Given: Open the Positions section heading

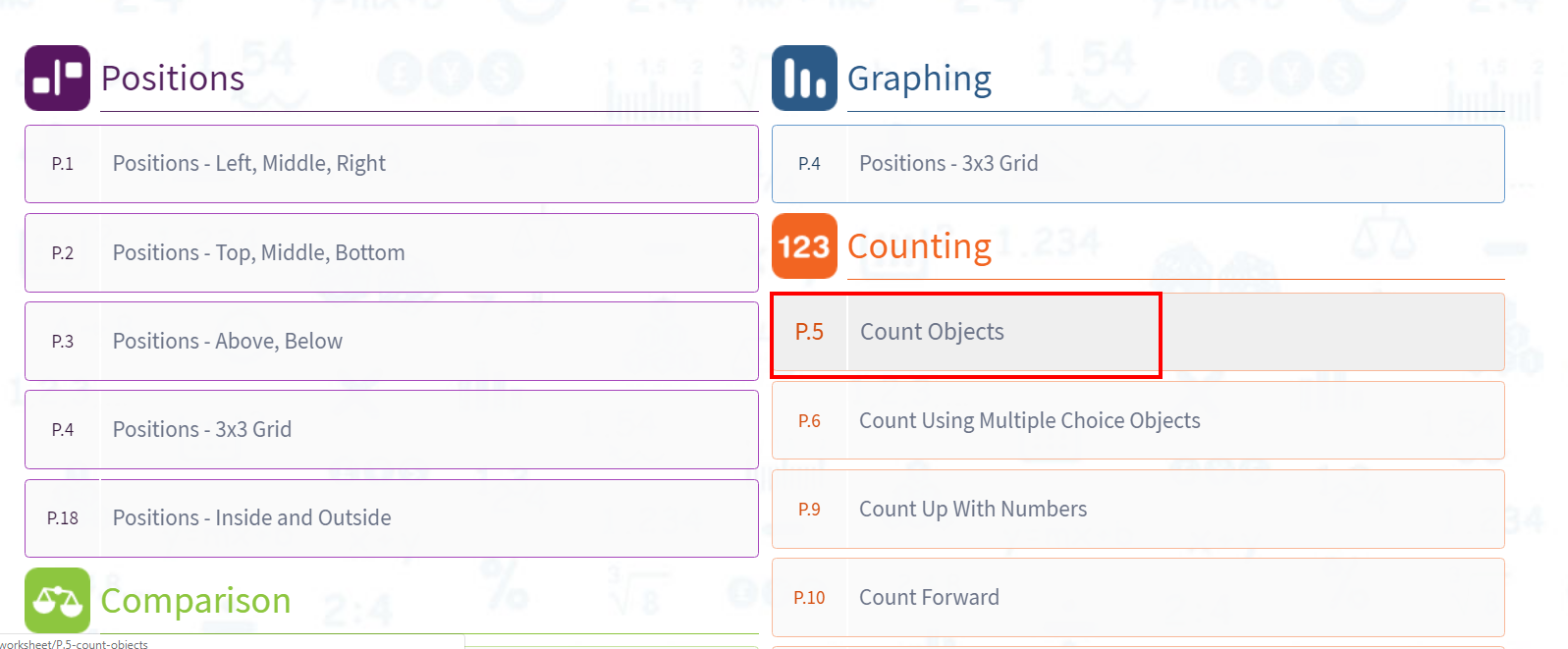Looking at the screenshot, I should coord(173,79).
